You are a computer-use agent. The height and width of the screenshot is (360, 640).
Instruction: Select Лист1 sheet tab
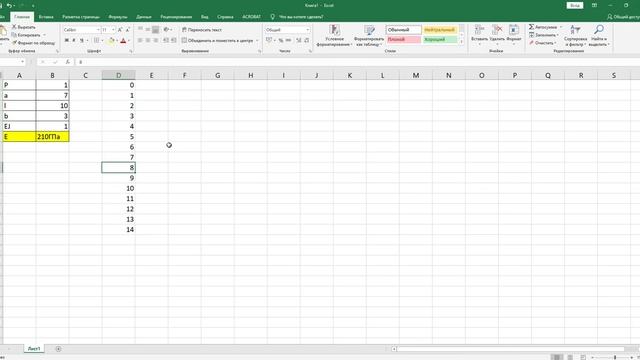34,349
